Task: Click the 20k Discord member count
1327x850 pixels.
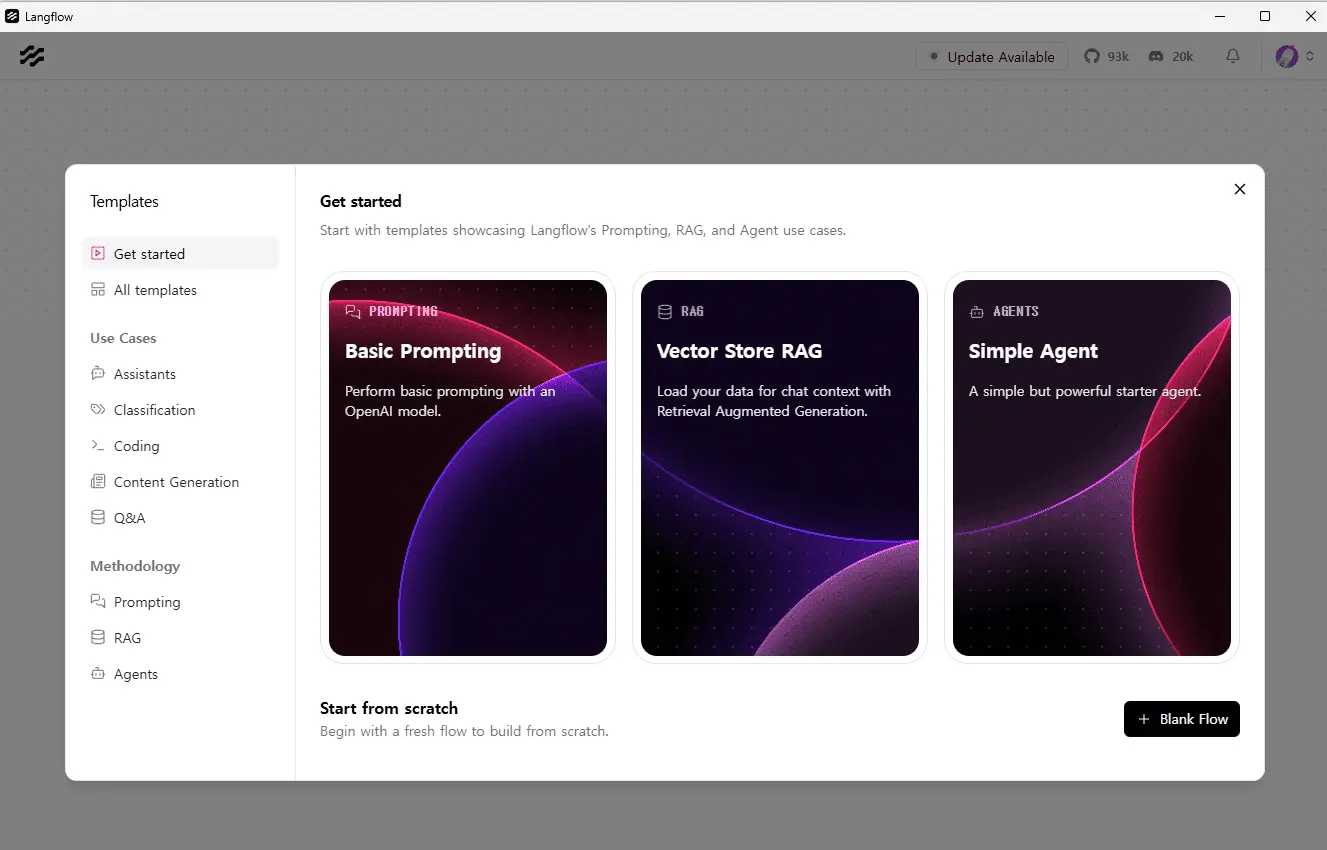Action: [1183, 57]
